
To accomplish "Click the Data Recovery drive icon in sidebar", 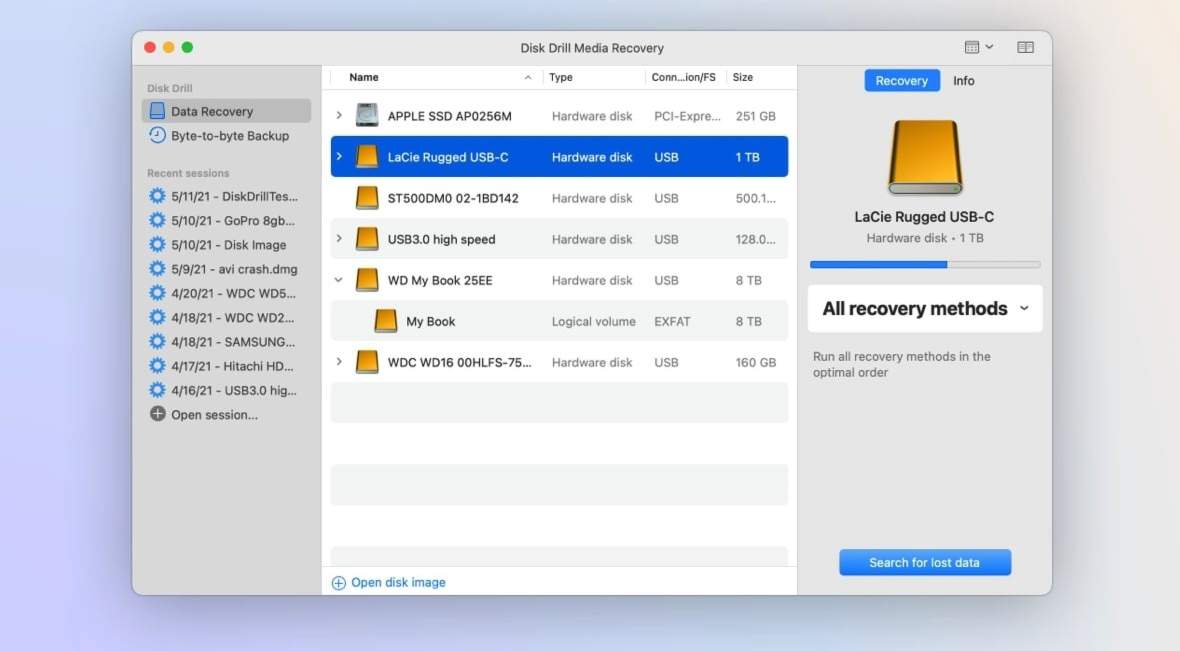I will click(157, 111).
